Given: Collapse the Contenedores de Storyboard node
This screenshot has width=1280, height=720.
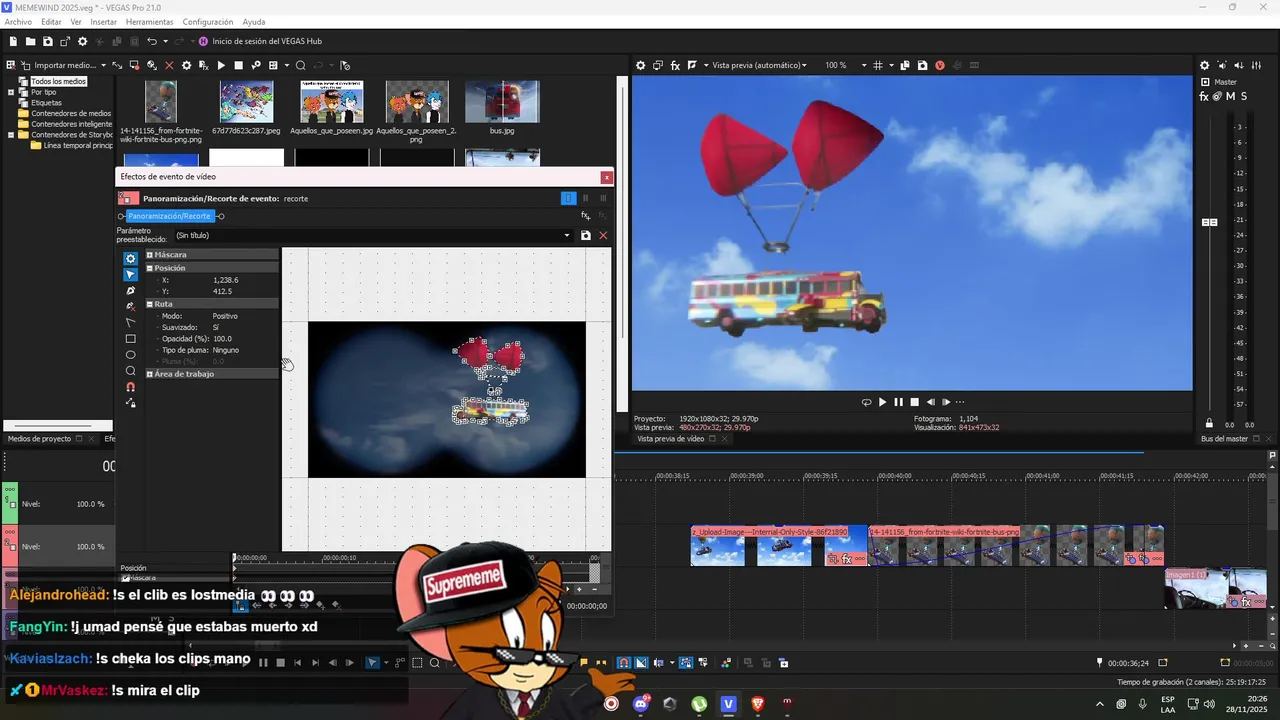Looking at the screenshot, I should pos(11,135).
